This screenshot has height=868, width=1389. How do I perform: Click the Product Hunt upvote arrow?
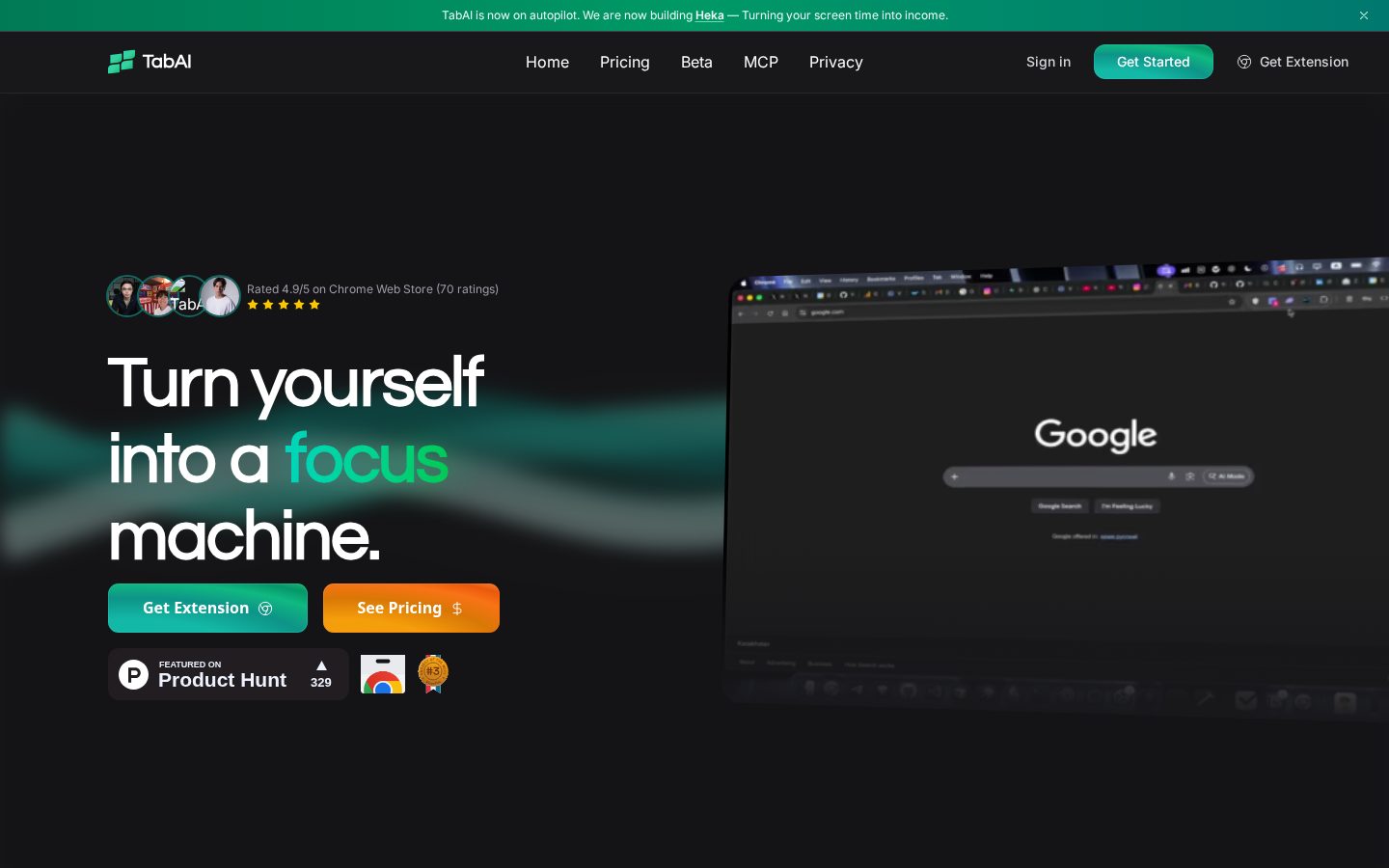(321, 665)
